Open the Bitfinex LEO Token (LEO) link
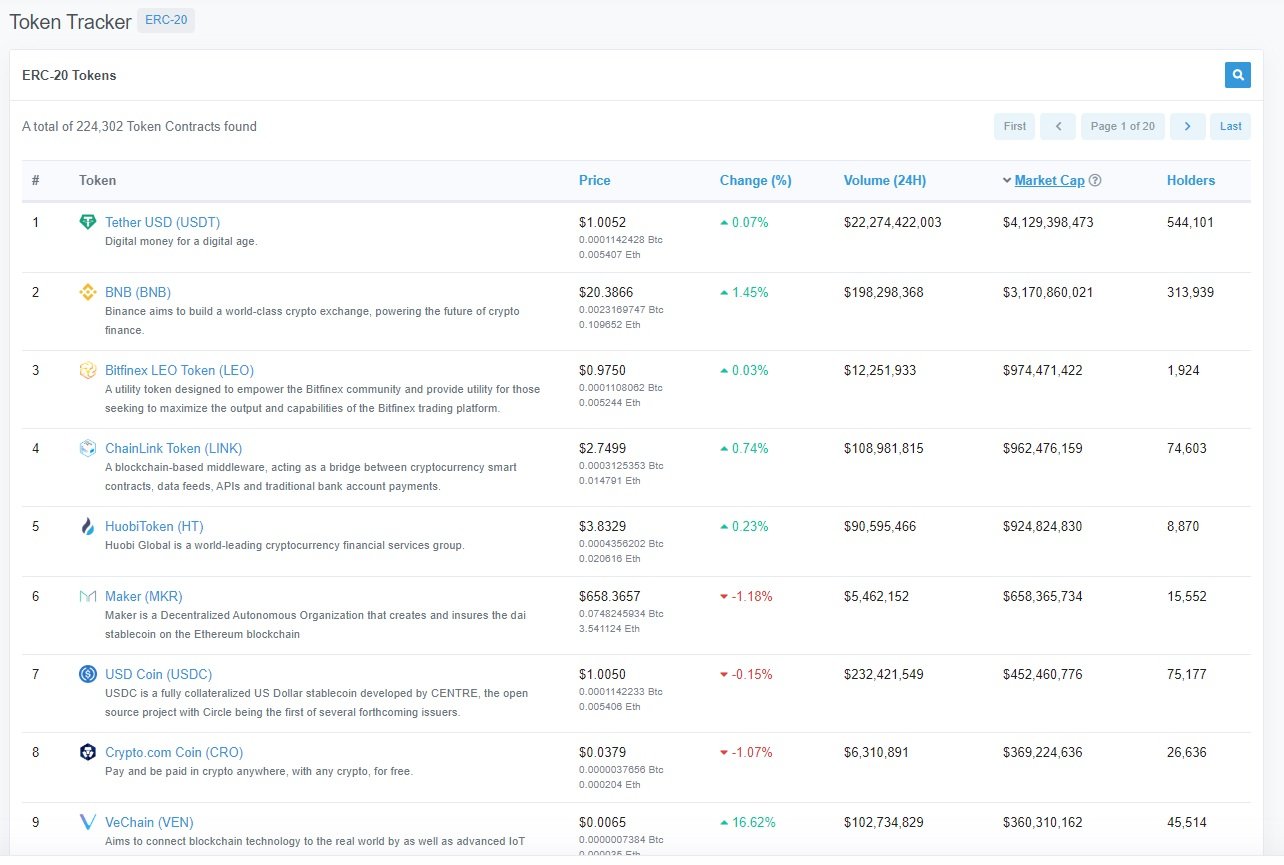The width and height of the screenshot is (1284, 865). point(179,370)
